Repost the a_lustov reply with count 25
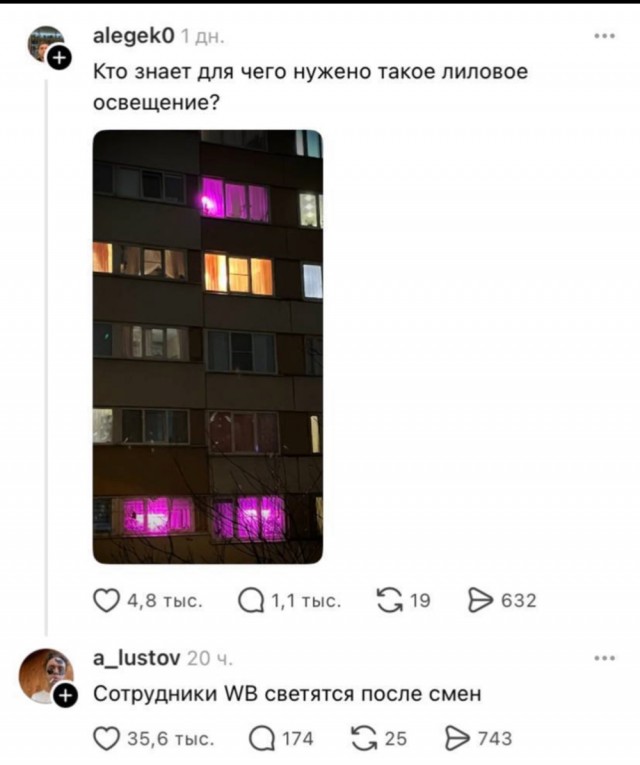 (365, 739)
